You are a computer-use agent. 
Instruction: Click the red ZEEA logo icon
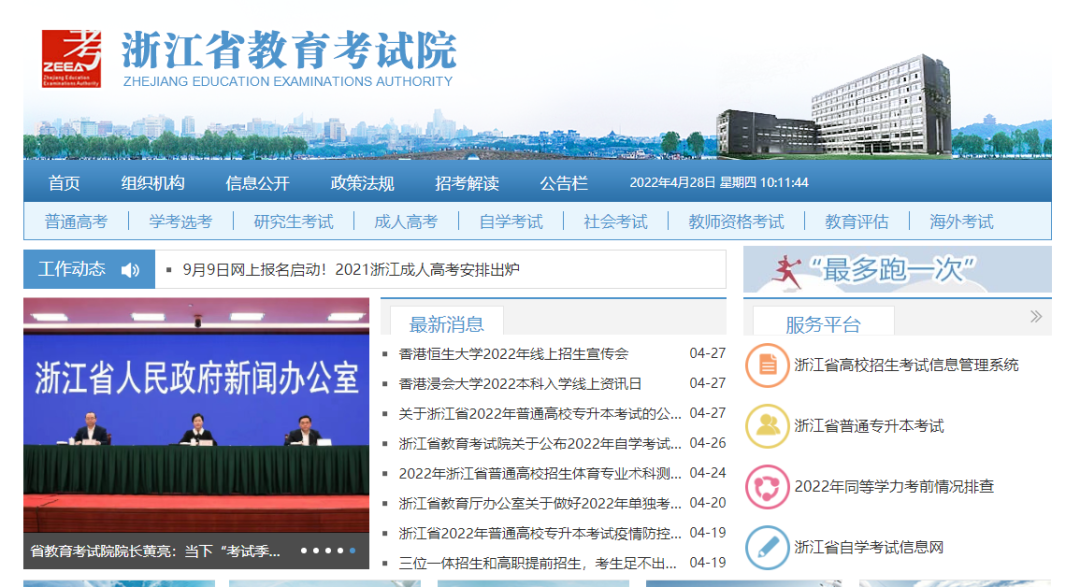pos(73,58)
